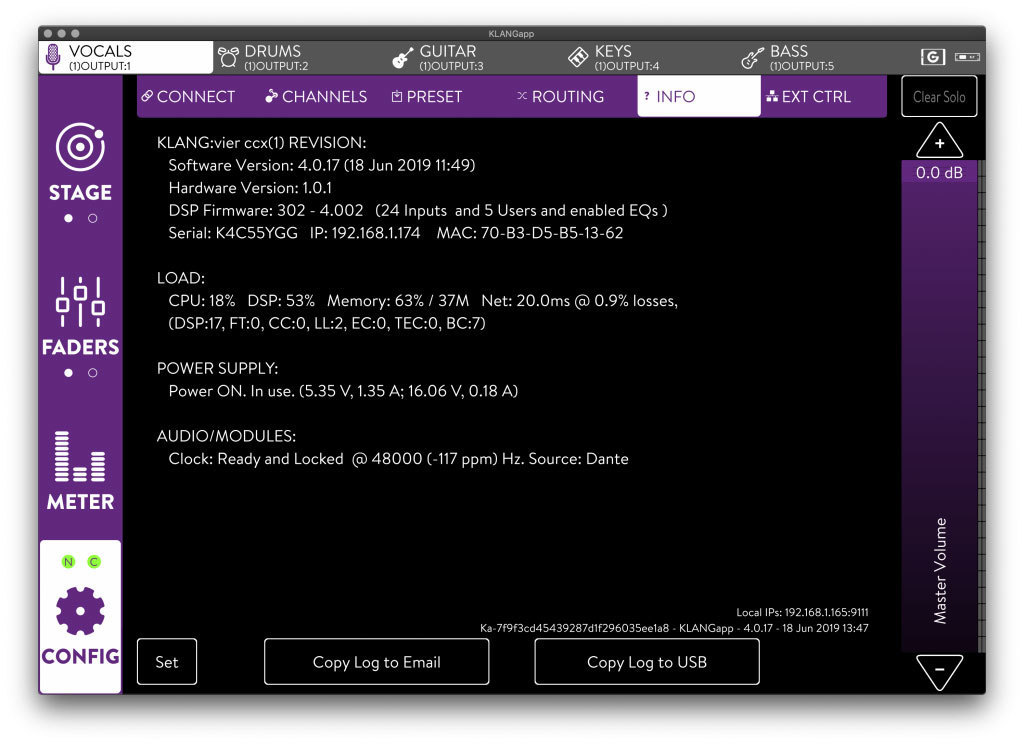1024x745 pixels.
Task: Click the Power ON. In use. line
Action: (343, 391)
